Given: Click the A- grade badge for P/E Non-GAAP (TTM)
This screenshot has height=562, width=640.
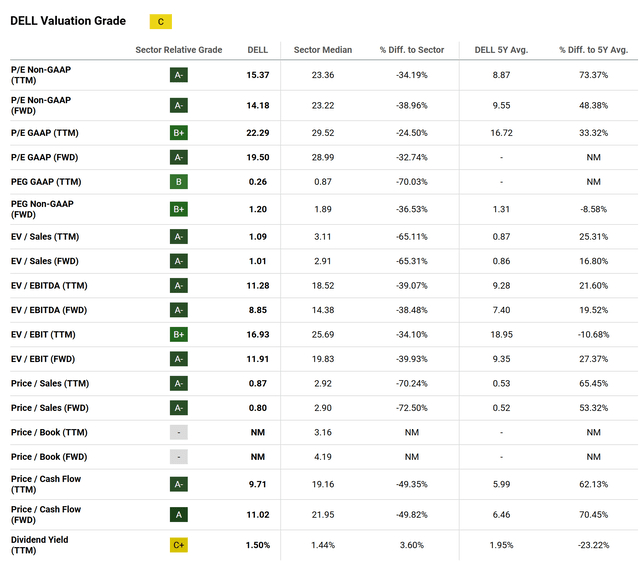Looking at the screenshot, I should [179, 75].
